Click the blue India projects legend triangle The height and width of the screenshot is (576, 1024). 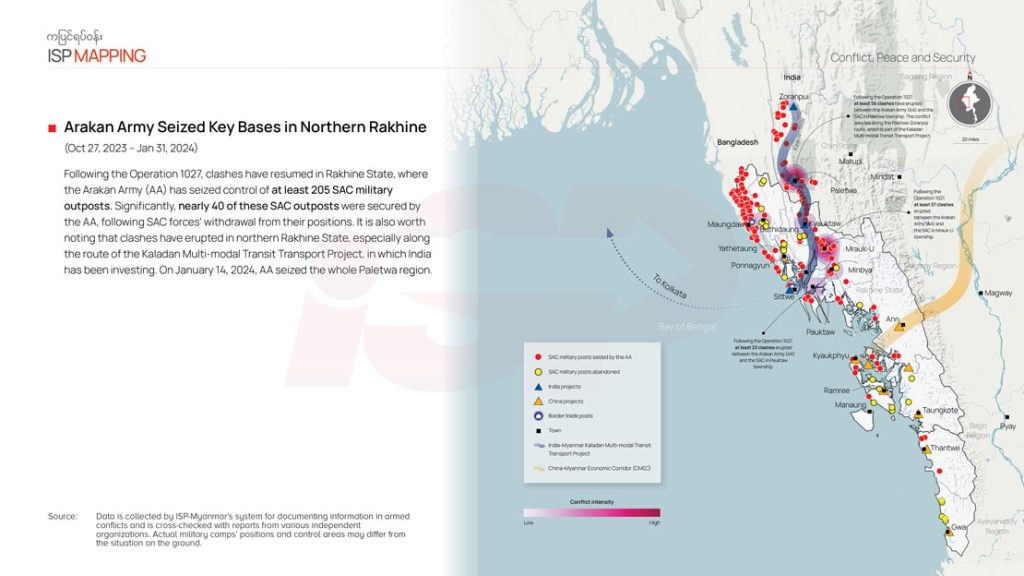[x=539, y=386]
